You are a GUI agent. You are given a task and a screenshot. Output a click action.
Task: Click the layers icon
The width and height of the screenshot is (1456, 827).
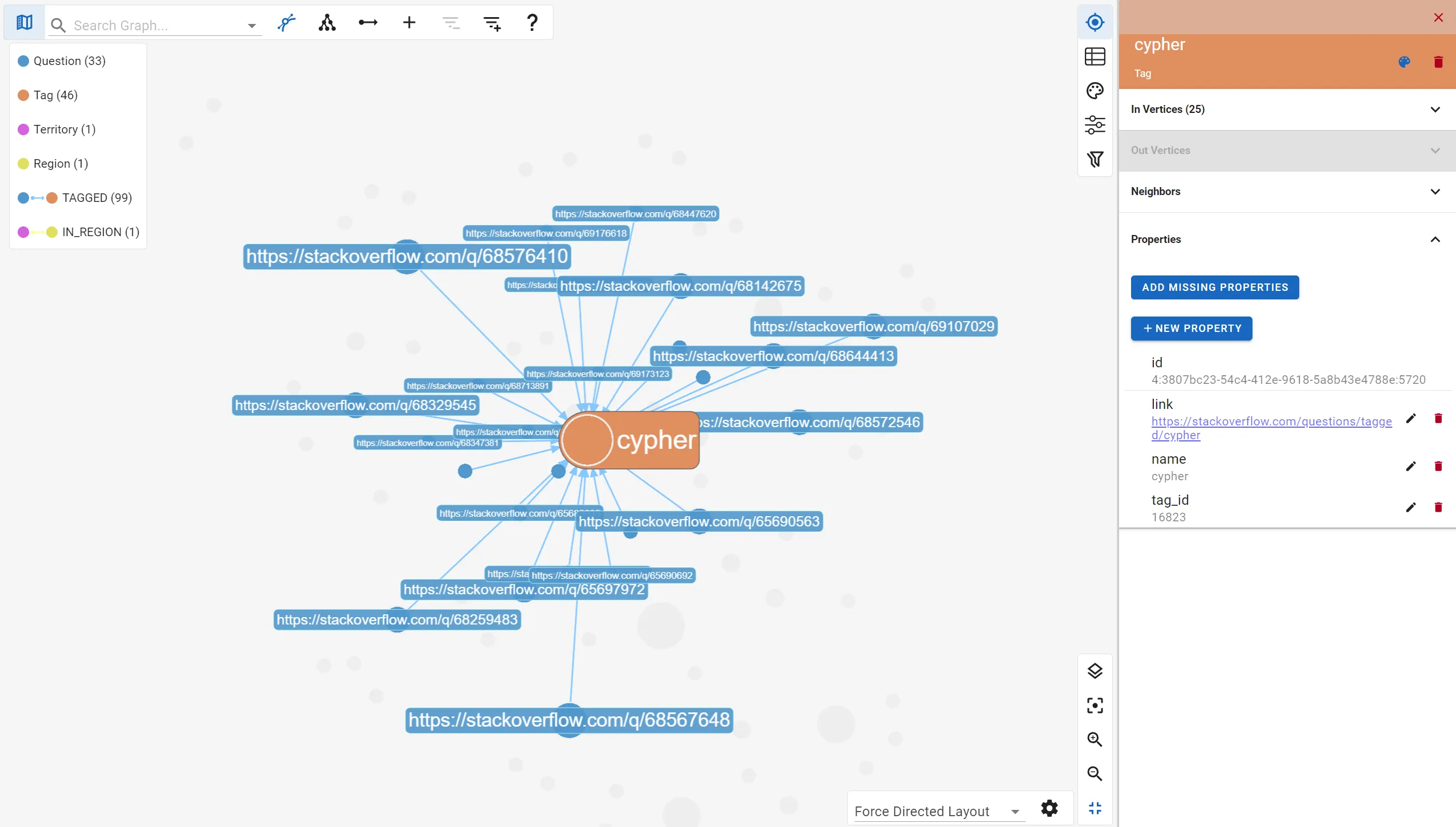1095,671
